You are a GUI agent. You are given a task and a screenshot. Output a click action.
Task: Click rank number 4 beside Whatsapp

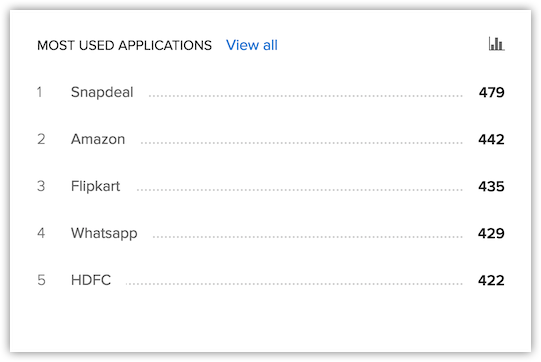click(x=41, y=233)
